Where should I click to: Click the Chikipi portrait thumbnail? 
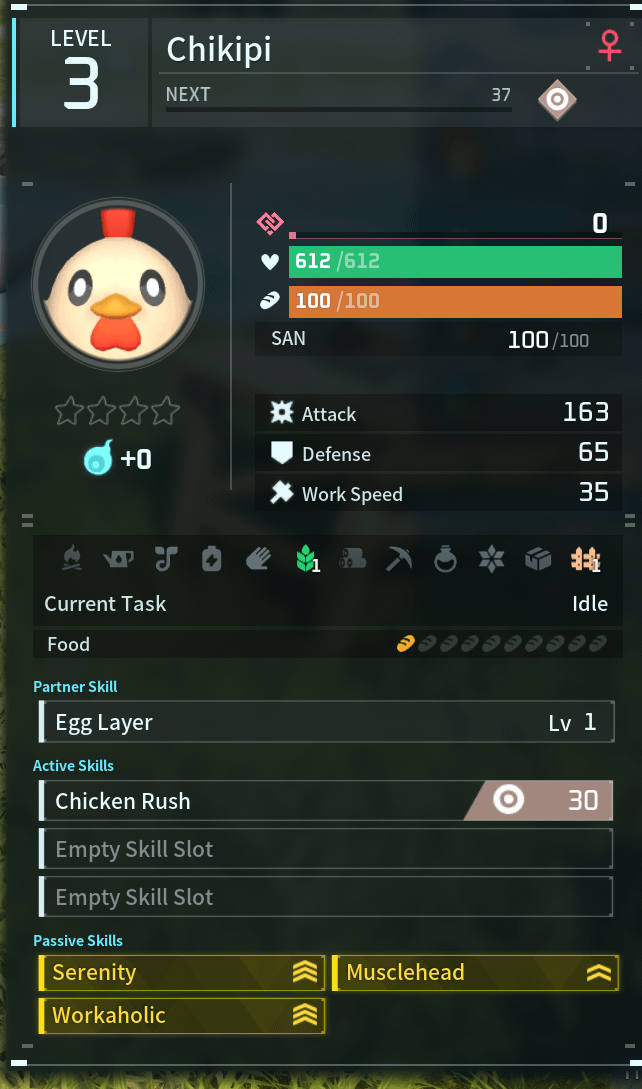click(x=117, y=284)
